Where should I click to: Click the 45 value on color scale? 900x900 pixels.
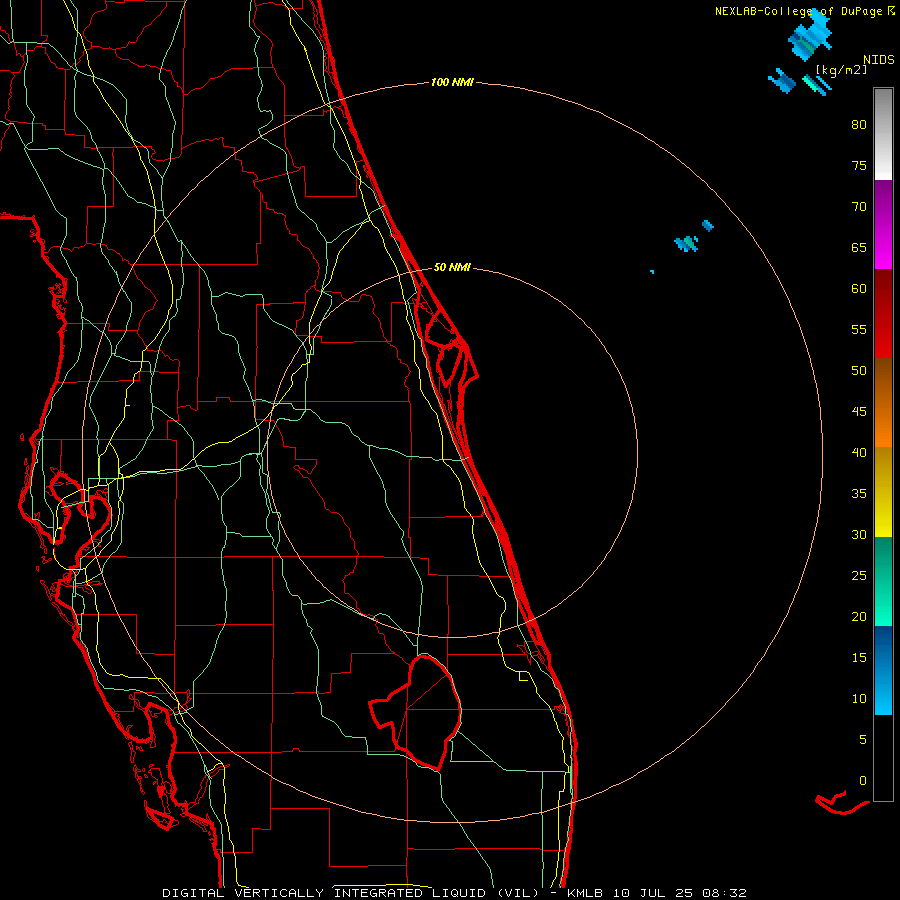click(859, 412)
